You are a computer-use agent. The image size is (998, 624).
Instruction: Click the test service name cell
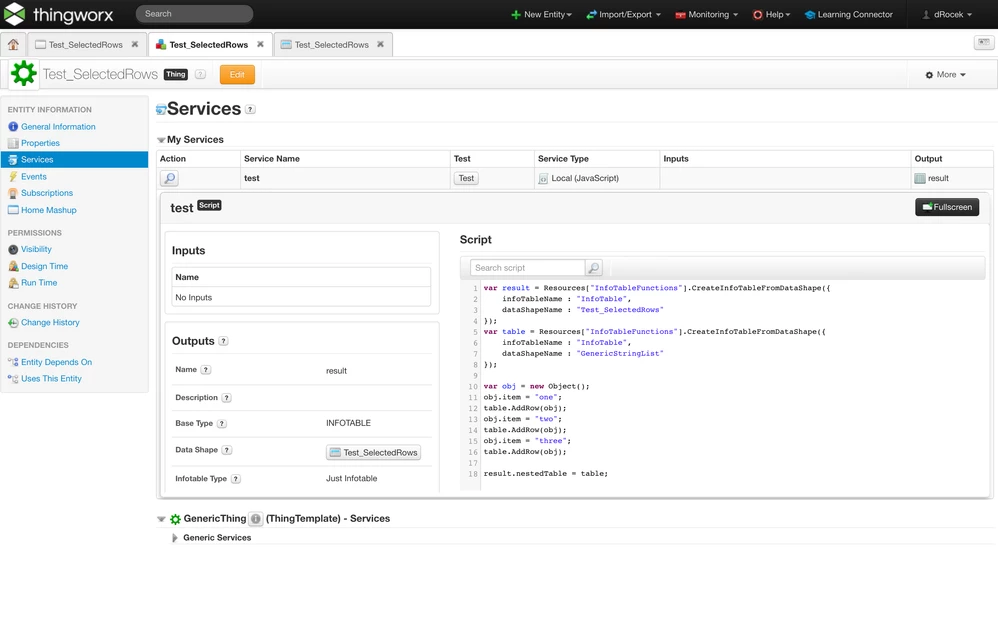click(x=346, y=178)
